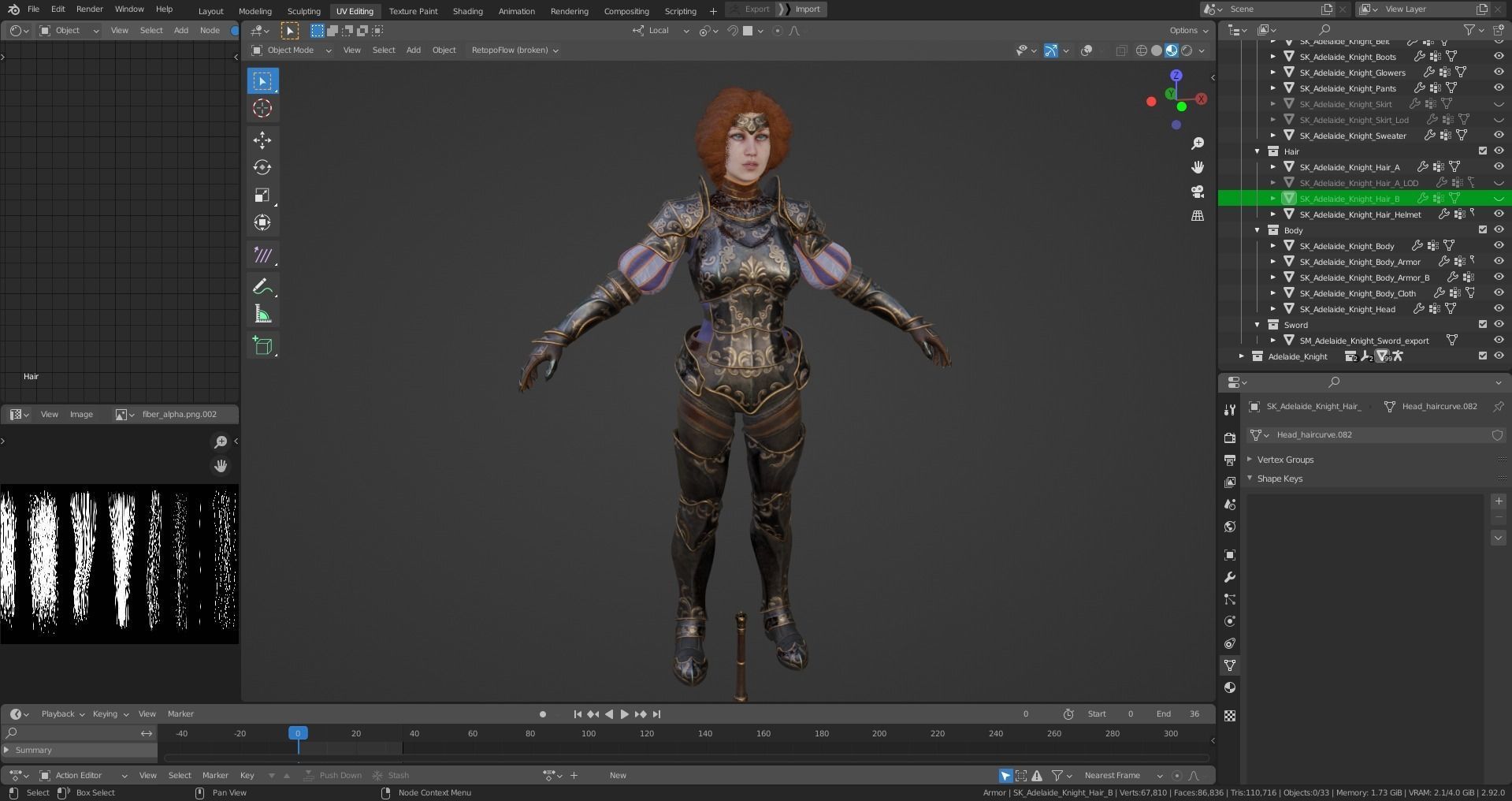Hide SK_Adelaide_Knight_Hair_A with eye icon
The height and width of the screenshot is (801, 1512).
point(1499,166)
